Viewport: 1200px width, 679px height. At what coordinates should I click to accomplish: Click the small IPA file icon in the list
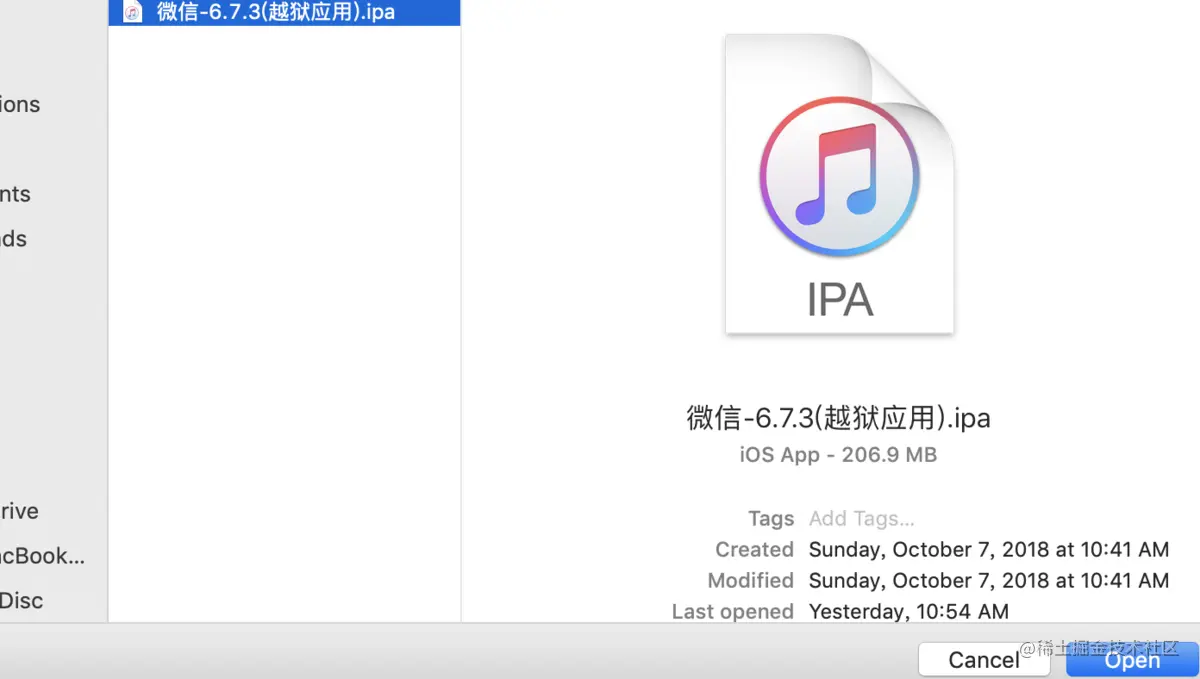[133, 13]
